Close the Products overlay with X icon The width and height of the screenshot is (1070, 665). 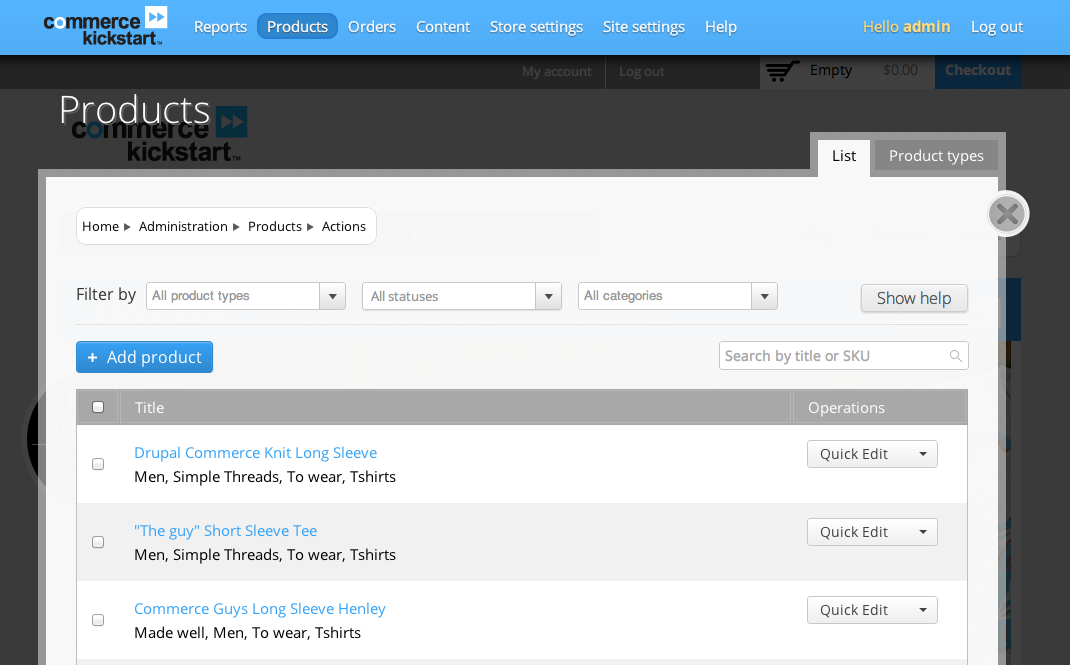coord(1007,214)
